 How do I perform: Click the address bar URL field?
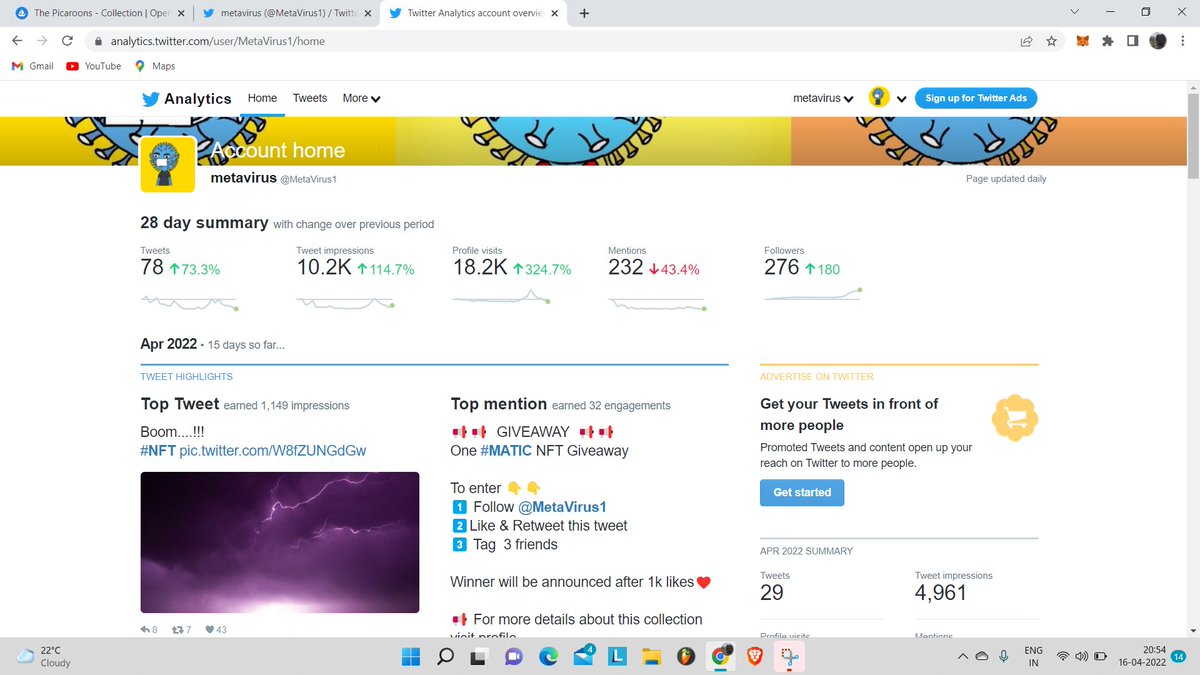(550, 41)
